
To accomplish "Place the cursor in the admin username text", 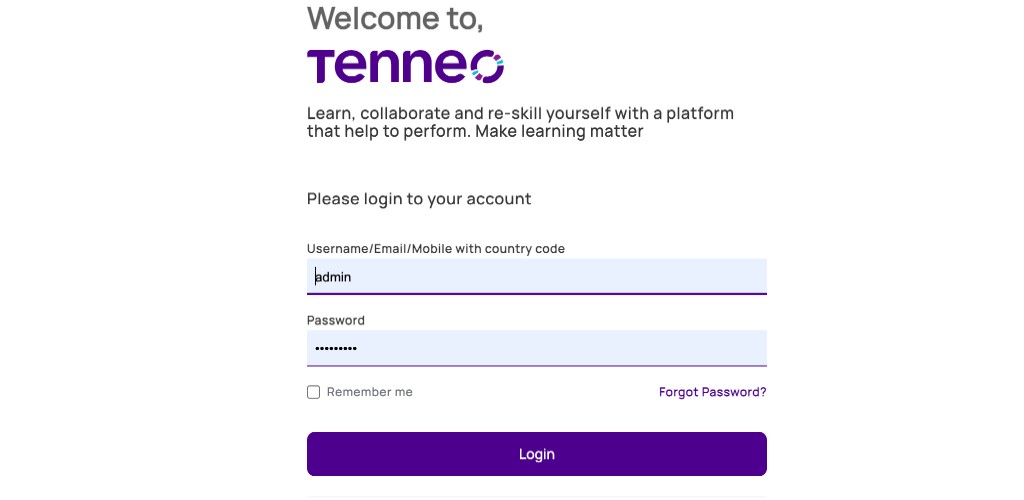I will pos(333,277).
